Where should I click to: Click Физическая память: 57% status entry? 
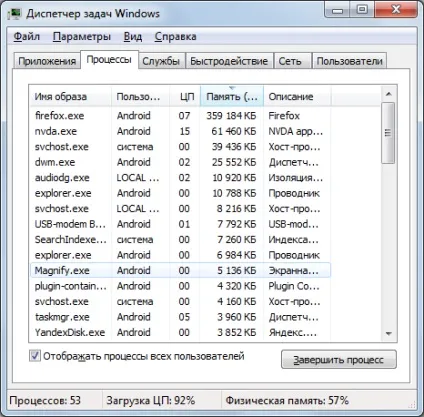[x=287, y=400]
